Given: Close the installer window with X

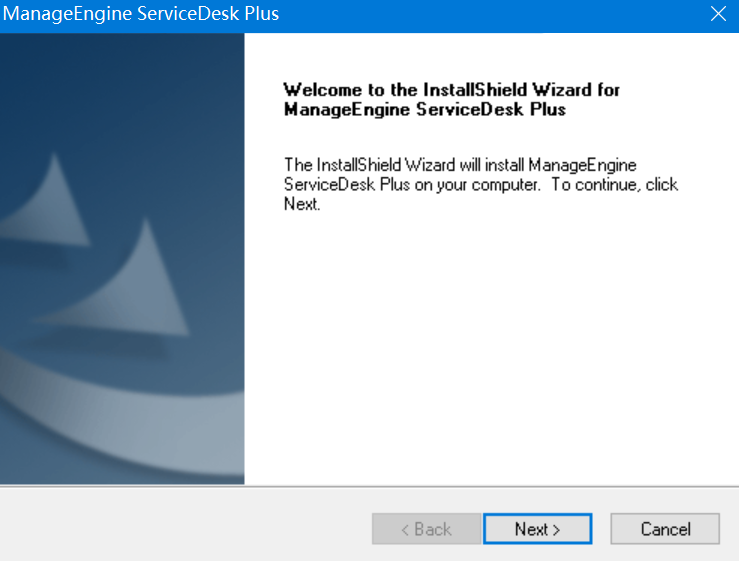Looking at the screenshot, I should 717,15.
